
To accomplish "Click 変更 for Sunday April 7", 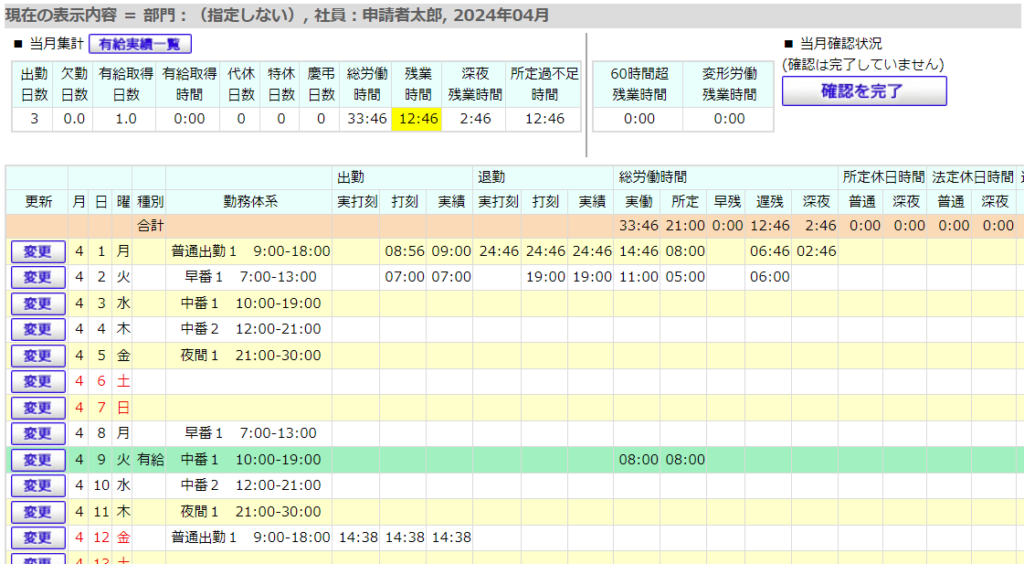I will 37,408.
